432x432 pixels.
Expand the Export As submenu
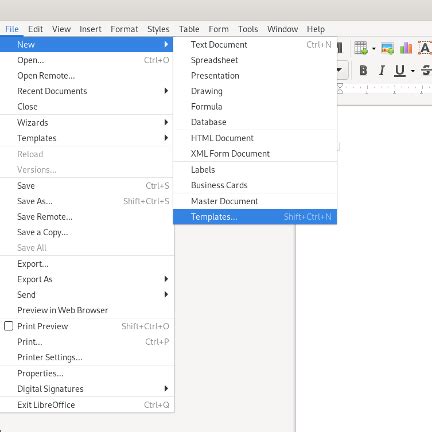pyautogui.click(x=86, y=279)
